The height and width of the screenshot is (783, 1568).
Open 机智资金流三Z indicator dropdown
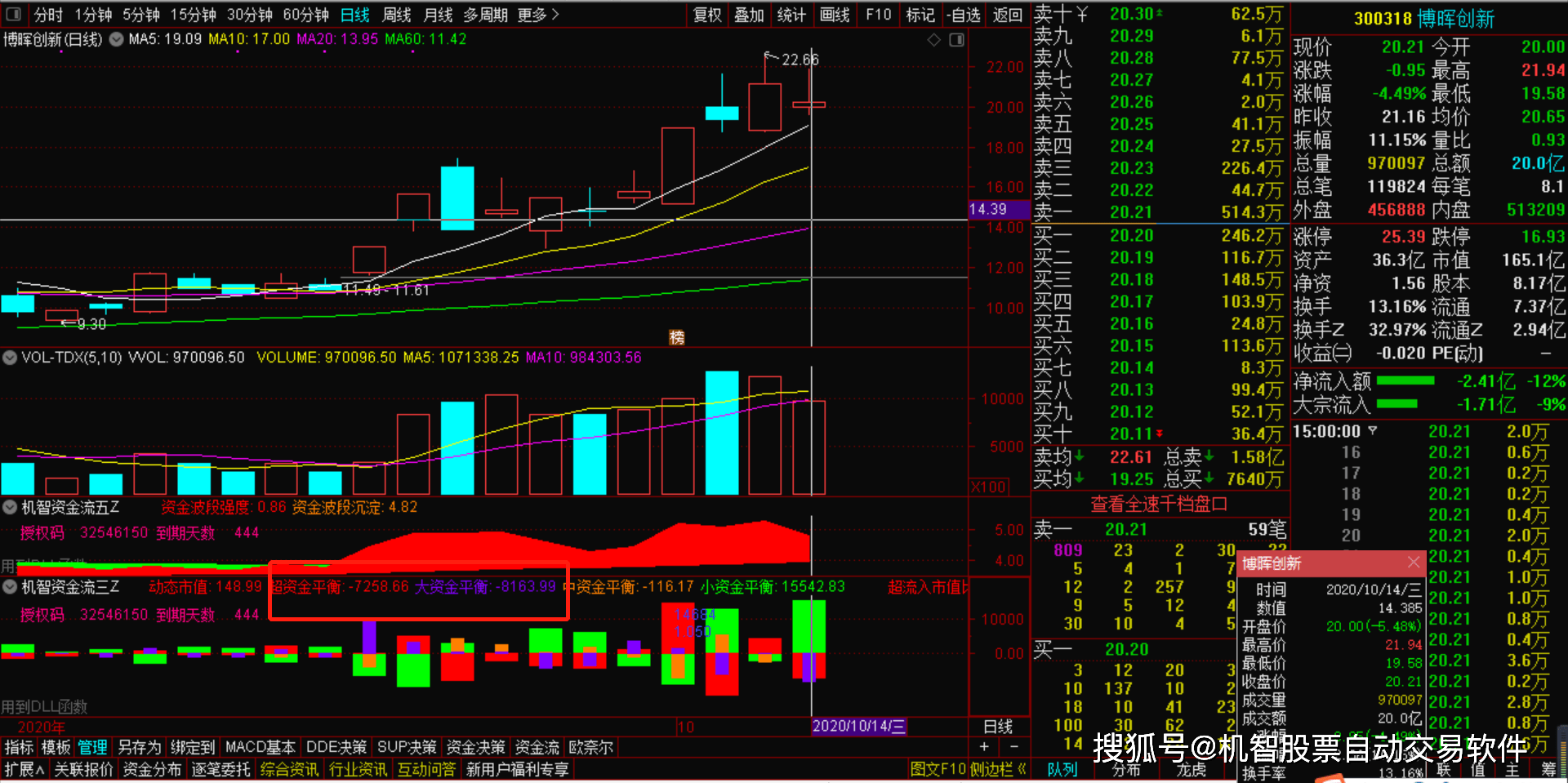[x=10, y=586]
